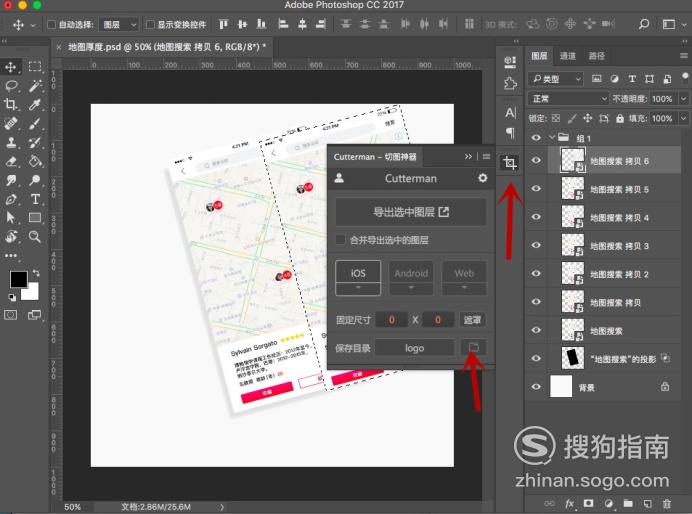Switch to the 通道 tab
Image resolution: width=692 pixels, height=514 pixels.
coord(568,56)
